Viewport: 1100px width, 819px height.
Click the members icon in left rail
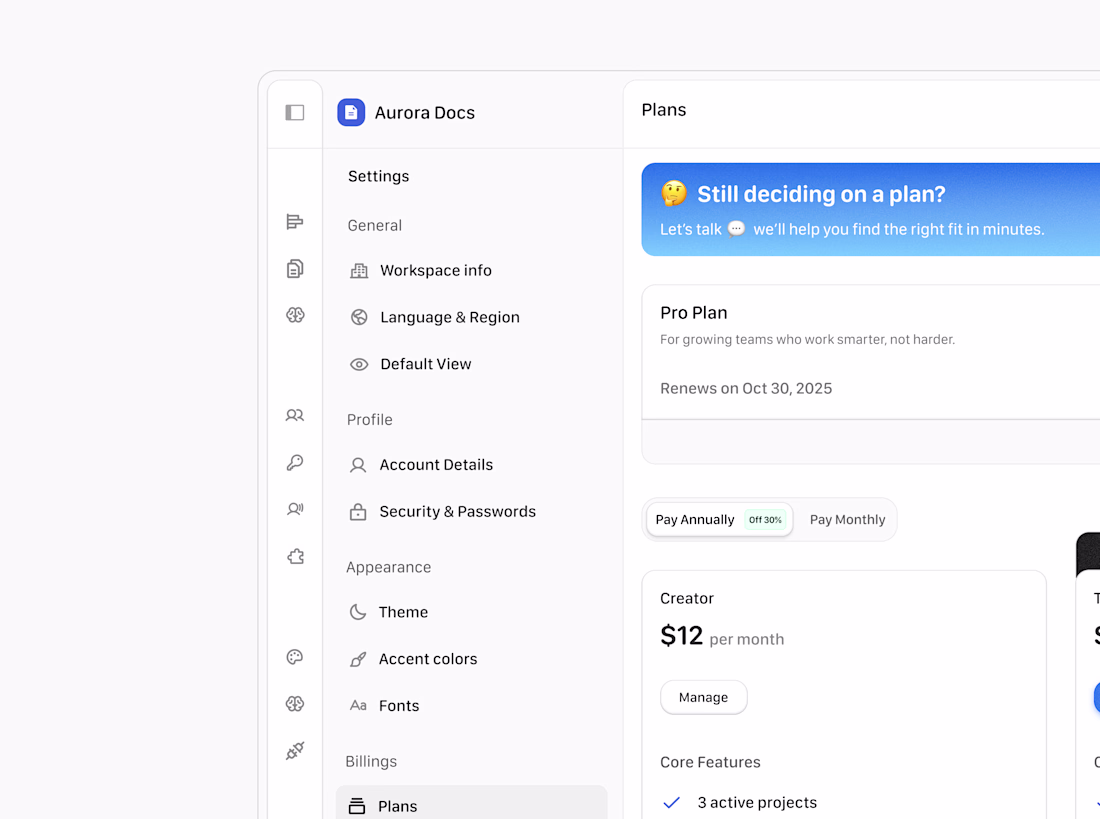(295, 415)
